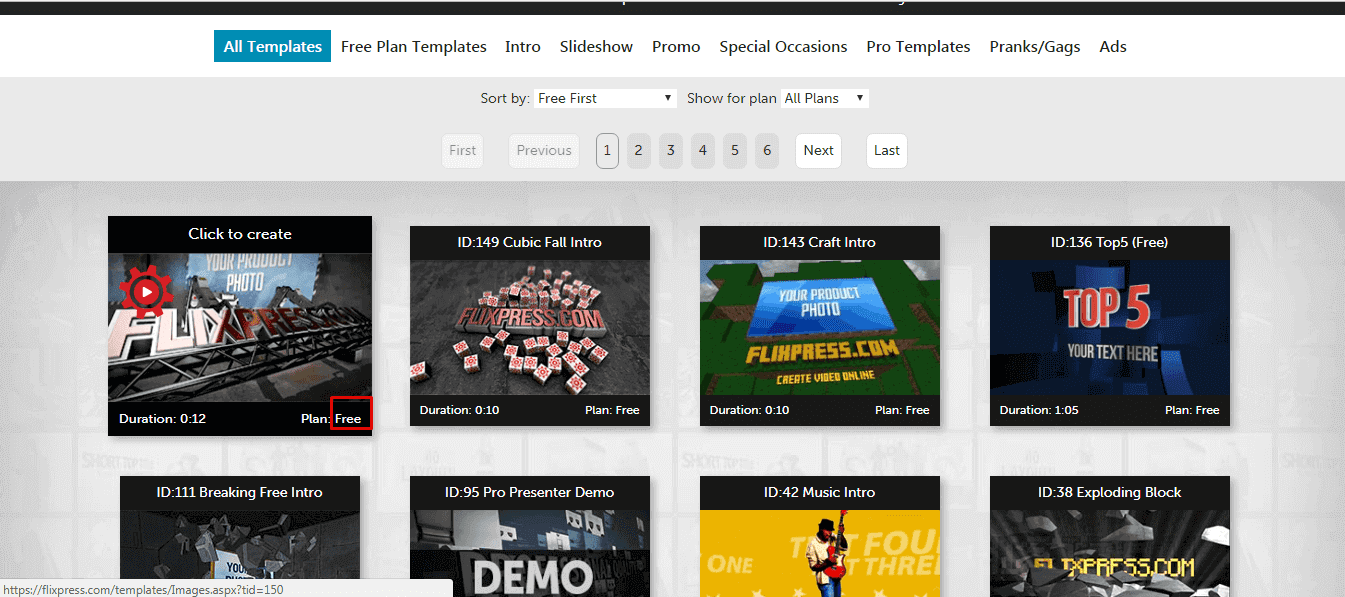Switch to the Intro category
This screenshot has height=597, width=1345.
(523, 46)
